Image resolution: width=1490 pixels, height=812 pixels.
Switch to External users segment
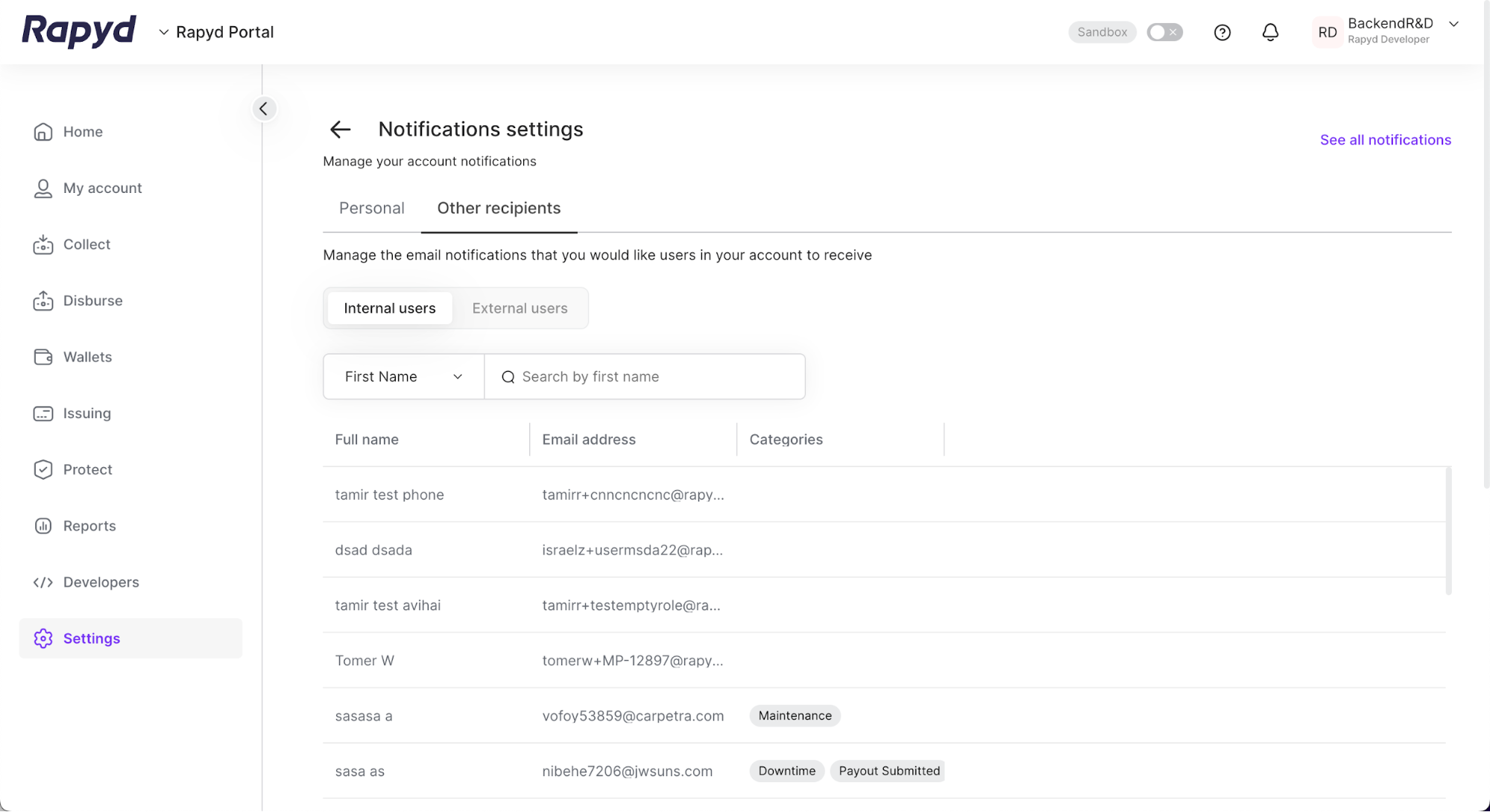click(x=520, y=308)
